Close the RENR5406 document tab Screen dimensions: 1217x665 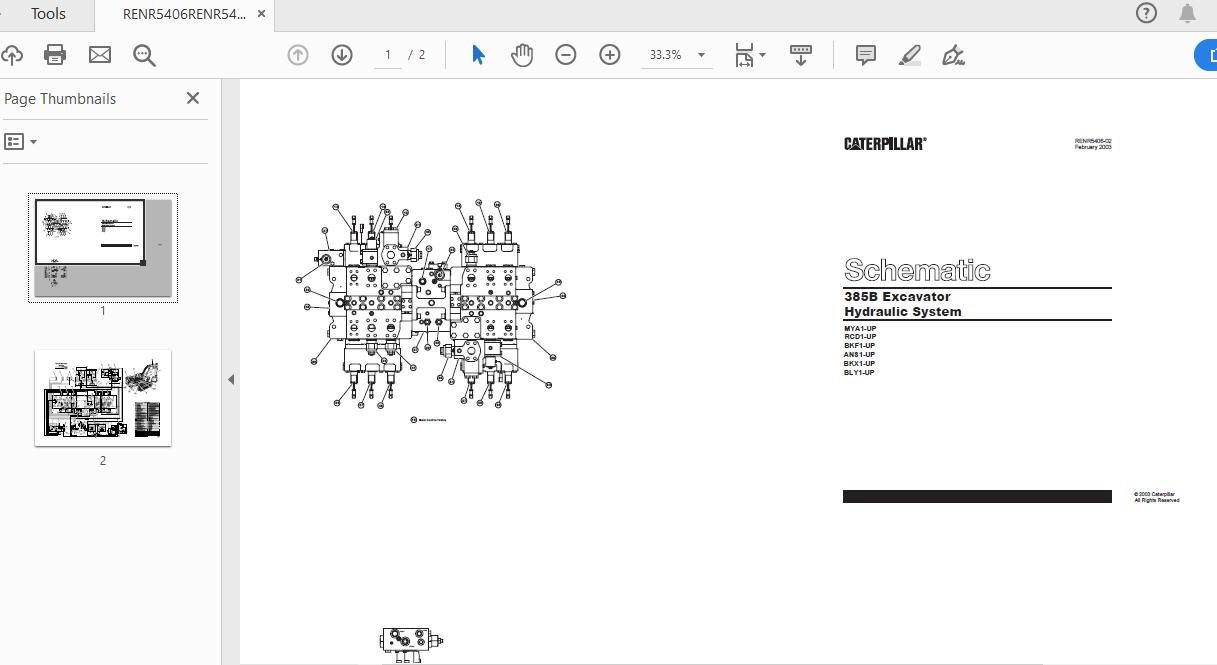click(262, 14)
